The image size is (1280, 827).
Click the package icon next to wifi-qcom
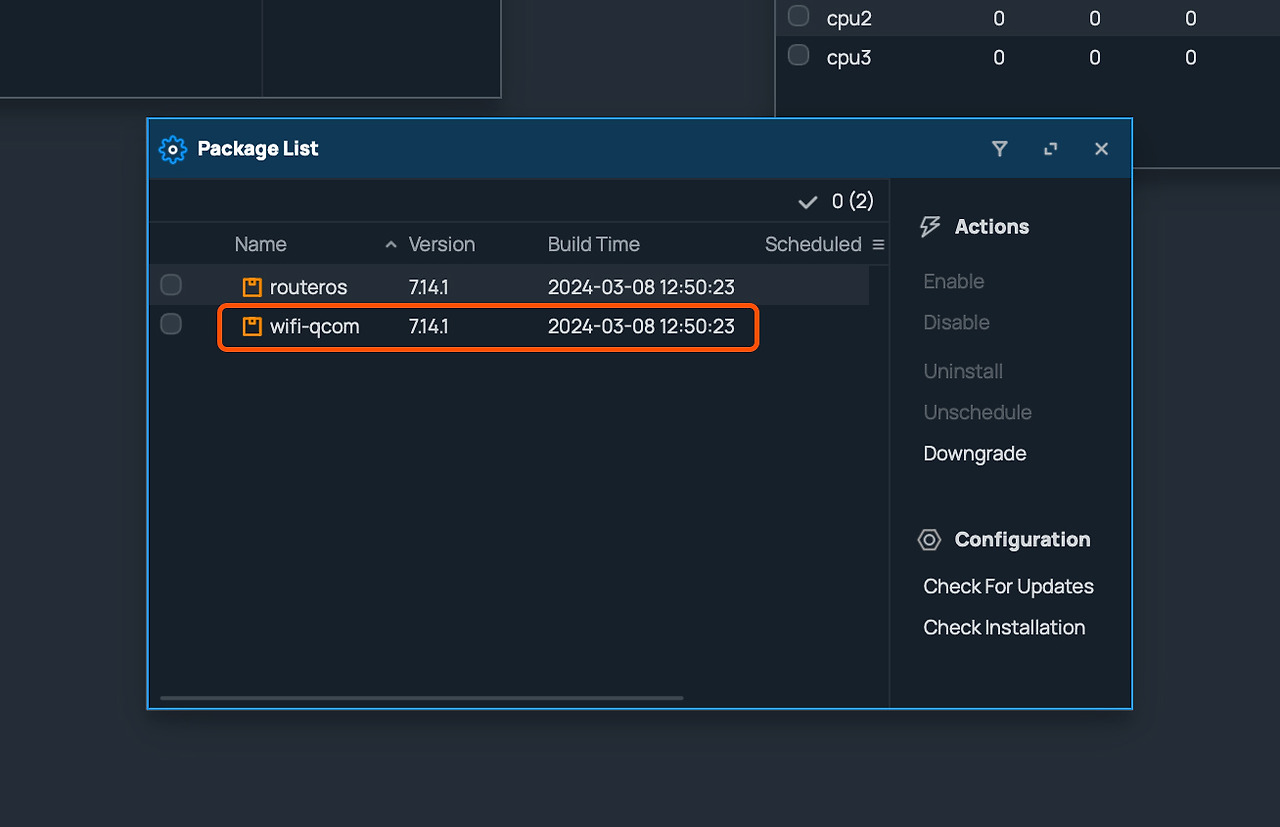[x=252, y=327]
